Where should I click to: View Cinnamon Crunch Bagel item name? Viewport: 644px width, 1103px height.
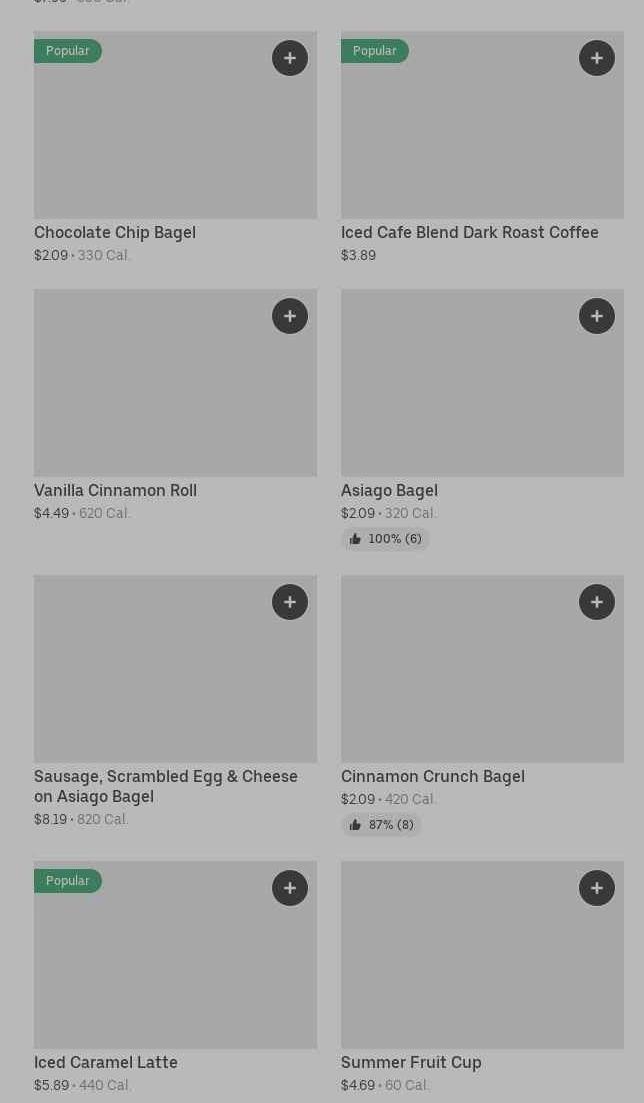[432, 776]
